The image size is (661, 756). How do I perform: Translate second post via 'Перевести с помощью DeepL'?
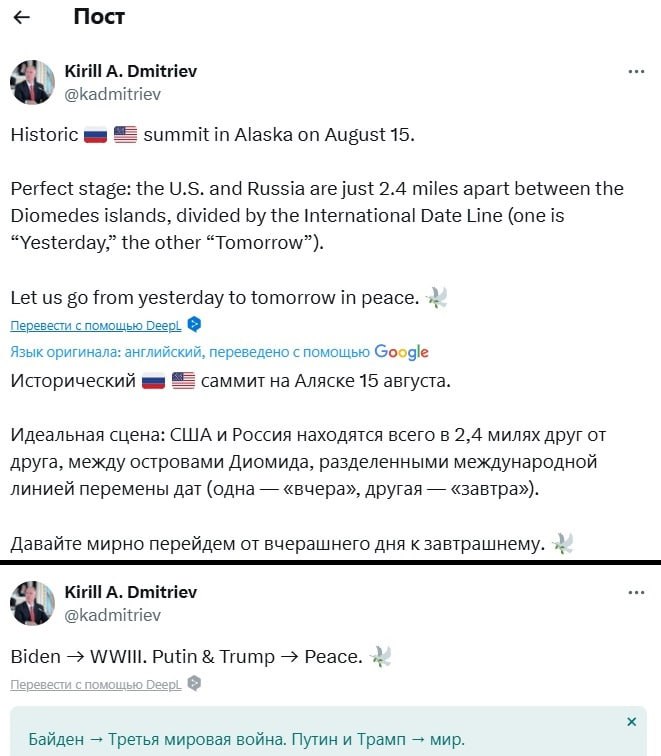pos(96,685)
